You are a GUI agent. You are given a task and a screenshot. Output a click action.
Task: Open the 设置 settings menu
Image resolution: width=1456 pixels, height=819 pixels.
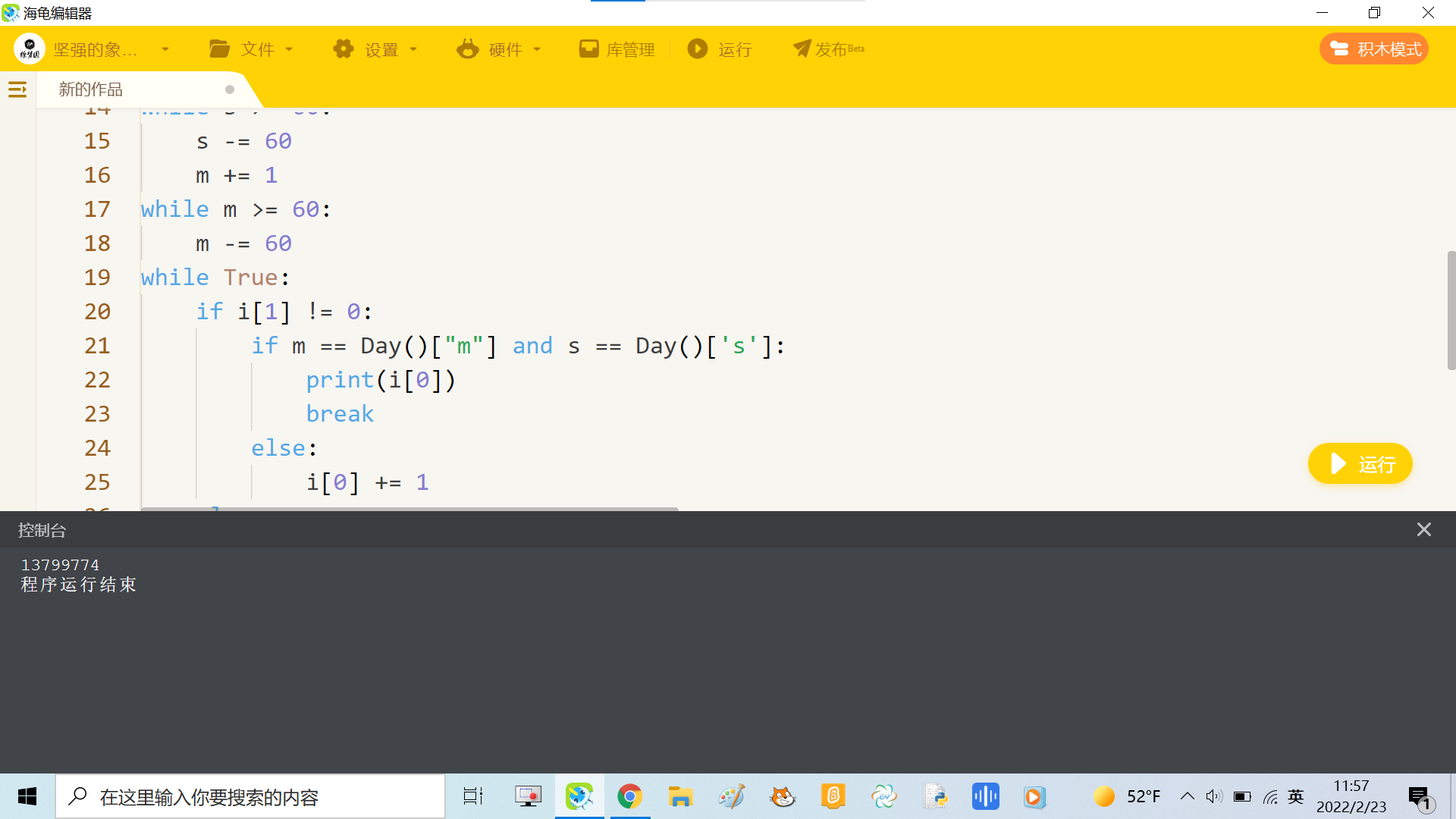click(376, 49)
